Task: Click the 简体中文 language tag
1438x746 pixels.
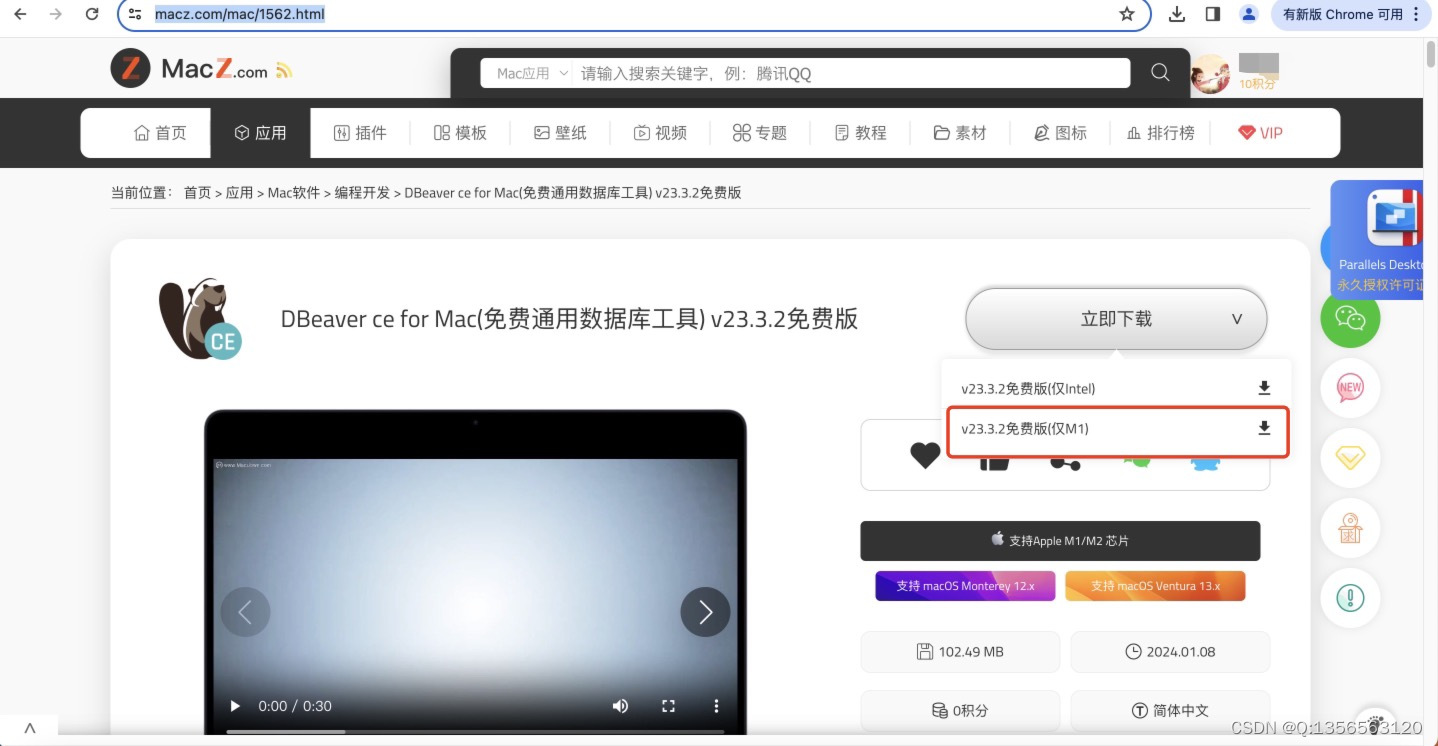Action: coord(1170,710)
